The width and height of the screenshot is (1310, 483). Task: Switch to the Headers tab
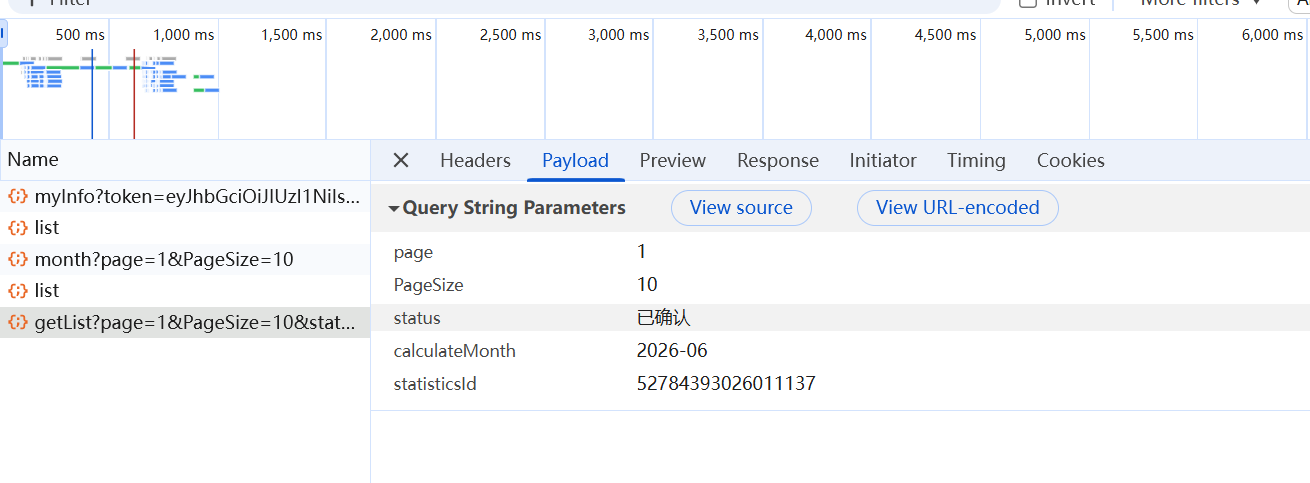coord(475,160)
